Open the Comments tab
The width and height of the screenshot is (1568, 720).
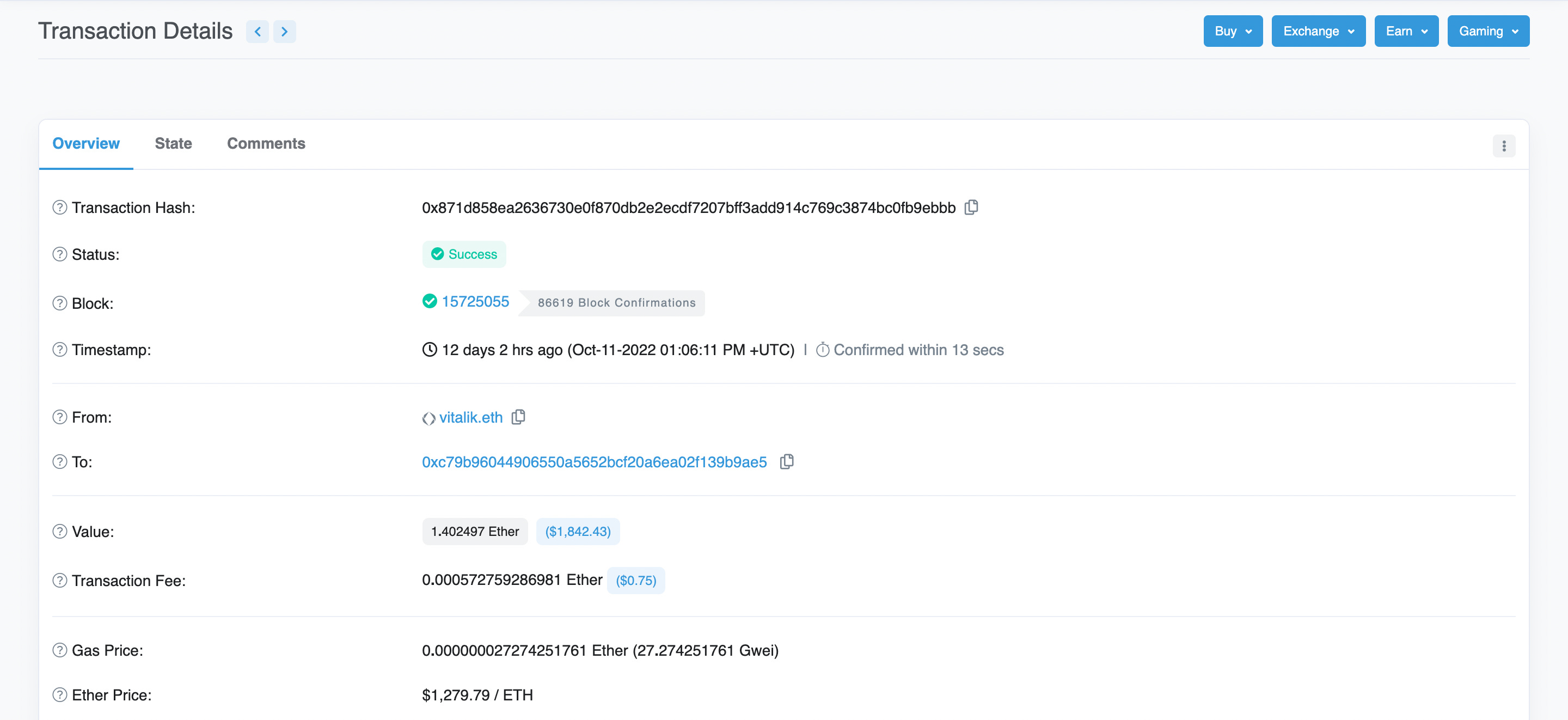pos(266,143)
